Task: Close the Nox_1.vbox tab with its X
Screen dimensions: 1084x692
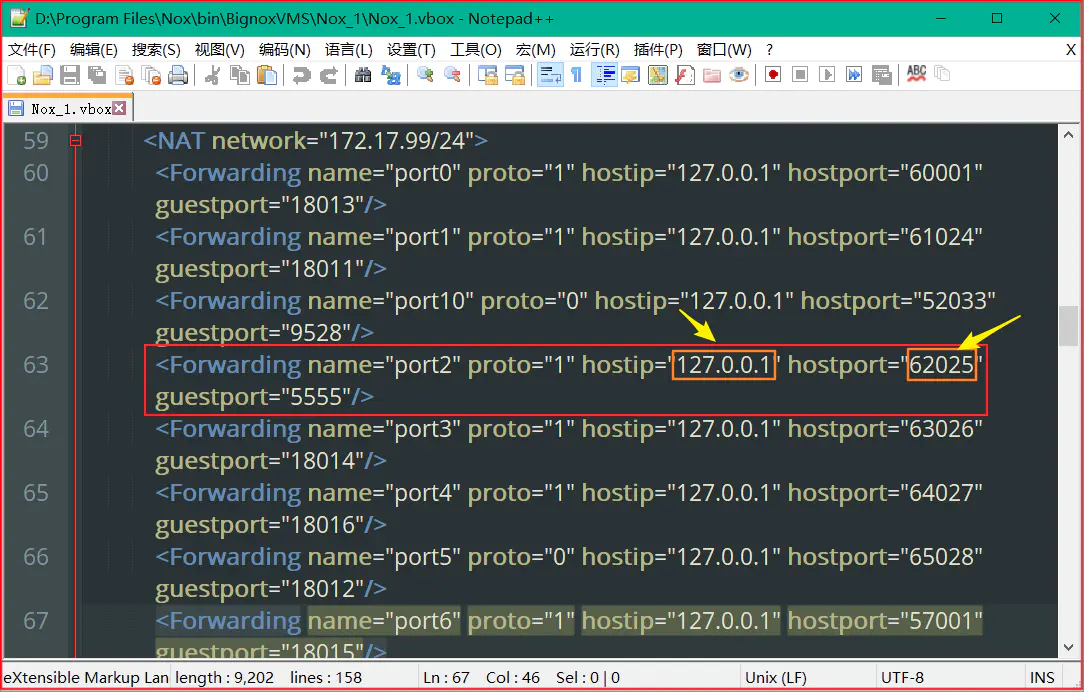Action: [120, 109]
